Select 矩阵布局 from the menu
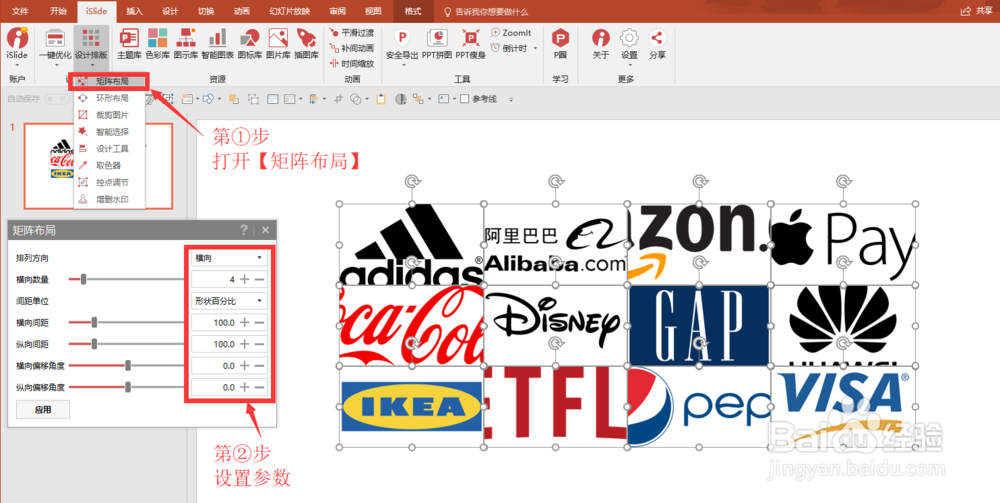The height and width of the screenshot is (503, 1000). pos(111,82)
